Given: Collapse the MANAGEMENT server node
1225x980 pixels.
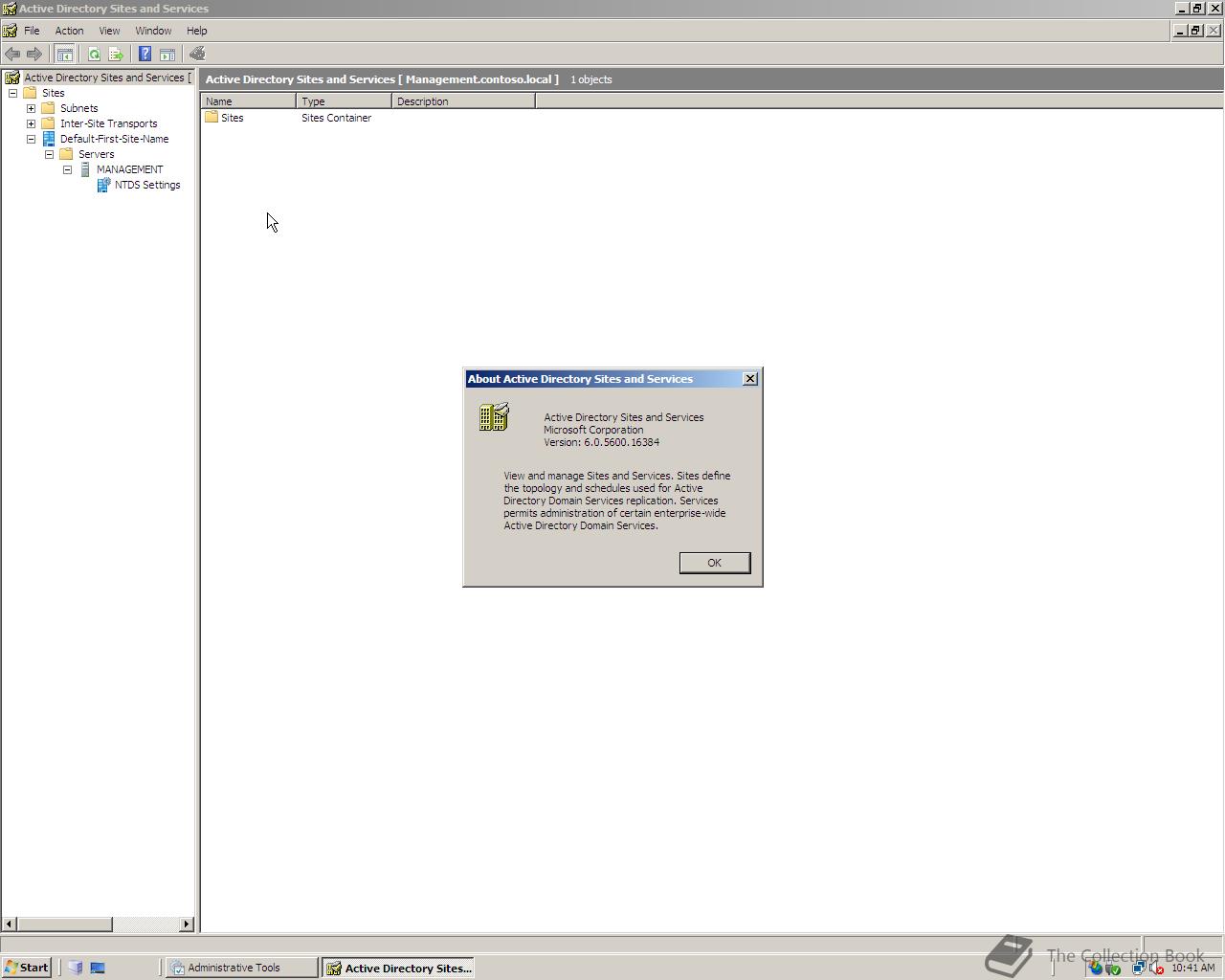Looking at the screenshot, I should 67,169.
